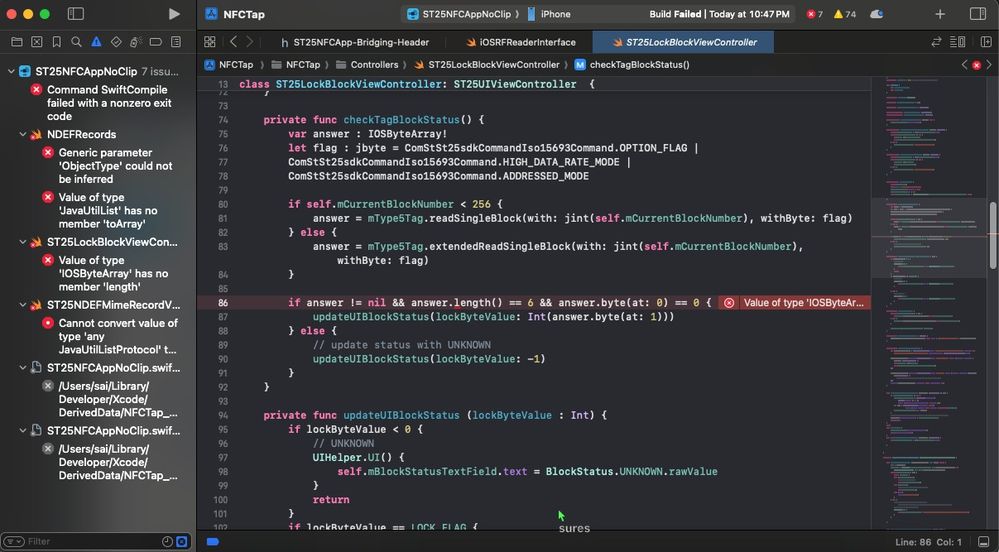Click the Library plus button
The image size is (999, 552).
pos(939,14)
